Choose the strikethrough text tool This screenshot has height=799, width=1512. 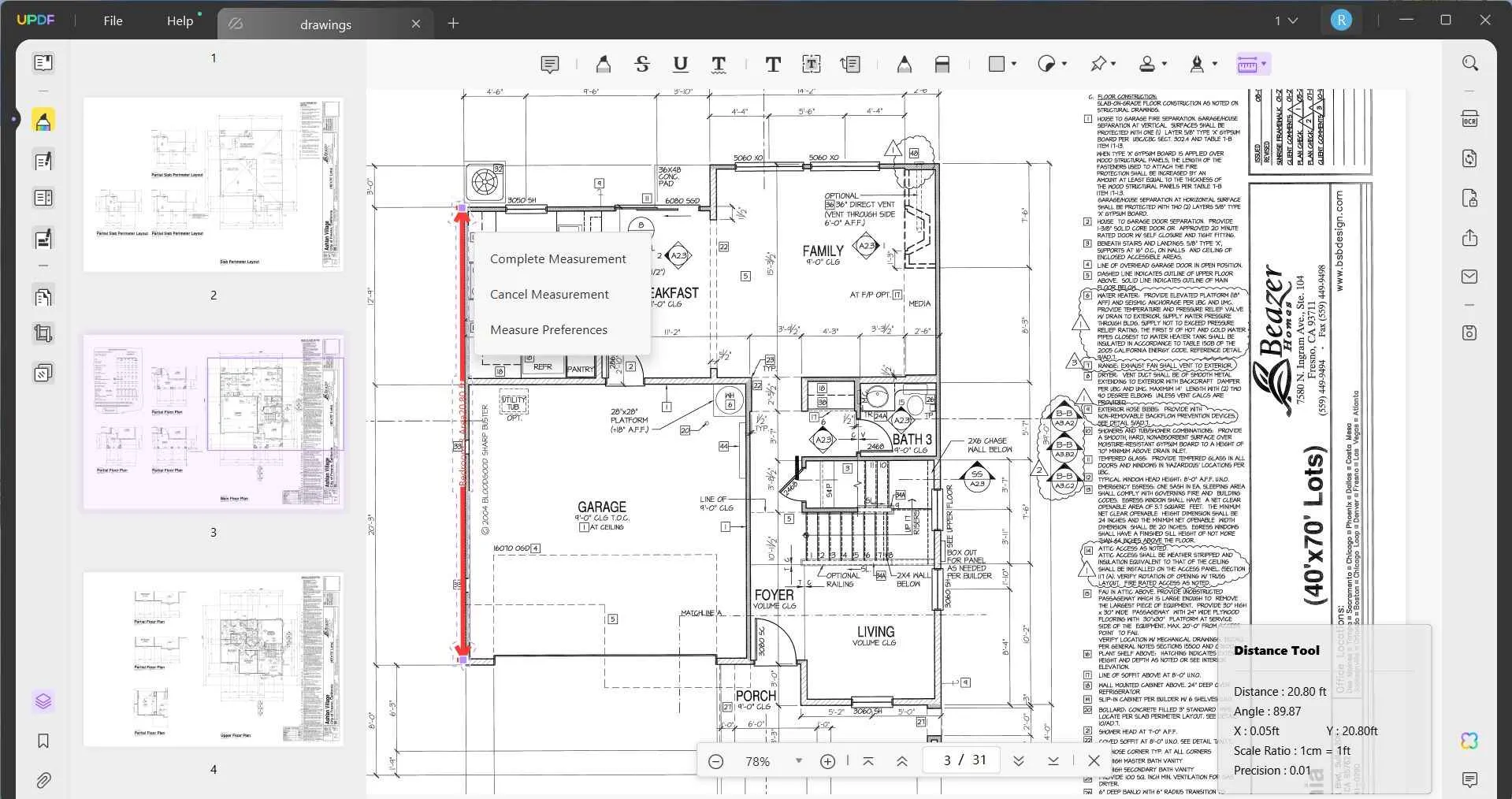click(642, 65)
